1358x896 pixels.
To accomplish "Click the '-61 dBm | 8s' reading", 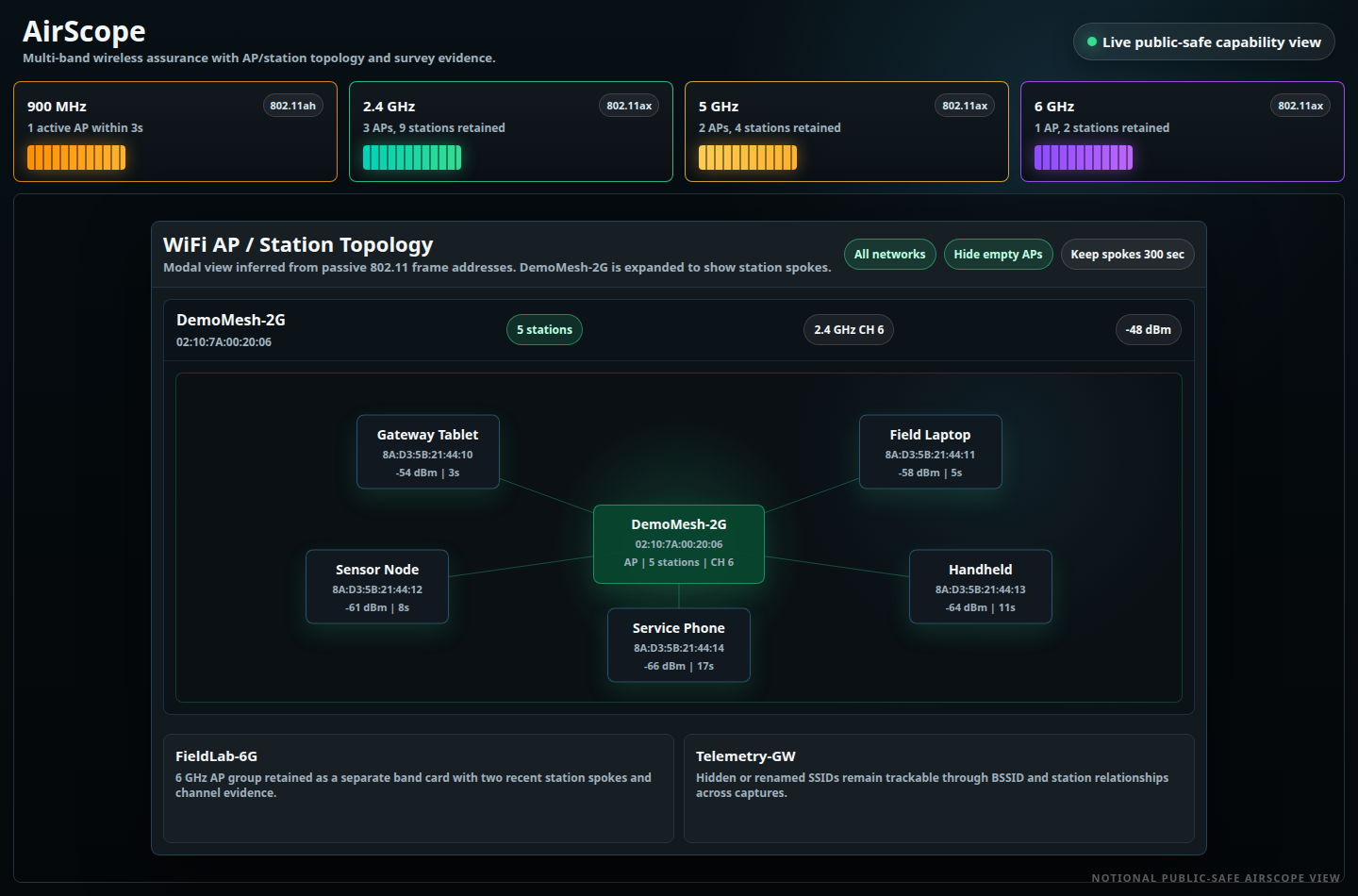I will [x=377, y=607].
